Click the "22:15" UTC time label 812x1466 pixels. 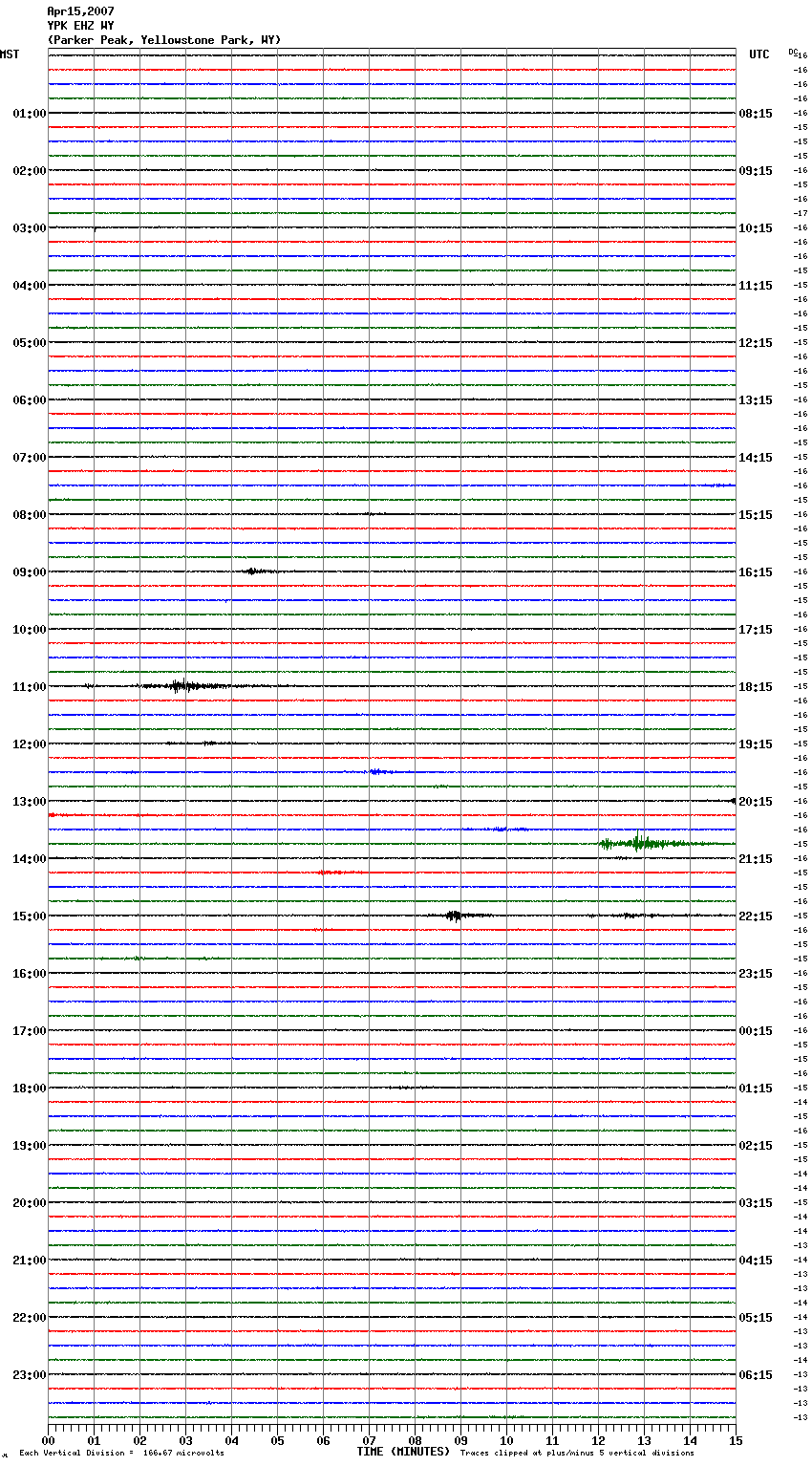pyautogui.click(x=756, y=916)
